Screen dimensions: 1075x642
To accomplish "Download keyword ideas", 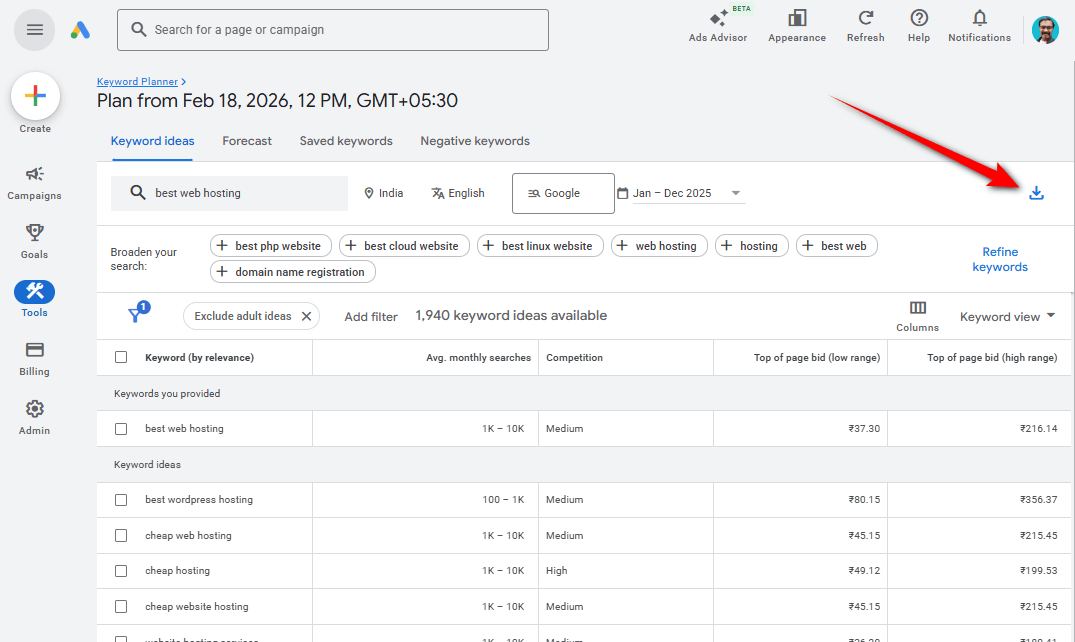I will click(x=1036, y=193).
